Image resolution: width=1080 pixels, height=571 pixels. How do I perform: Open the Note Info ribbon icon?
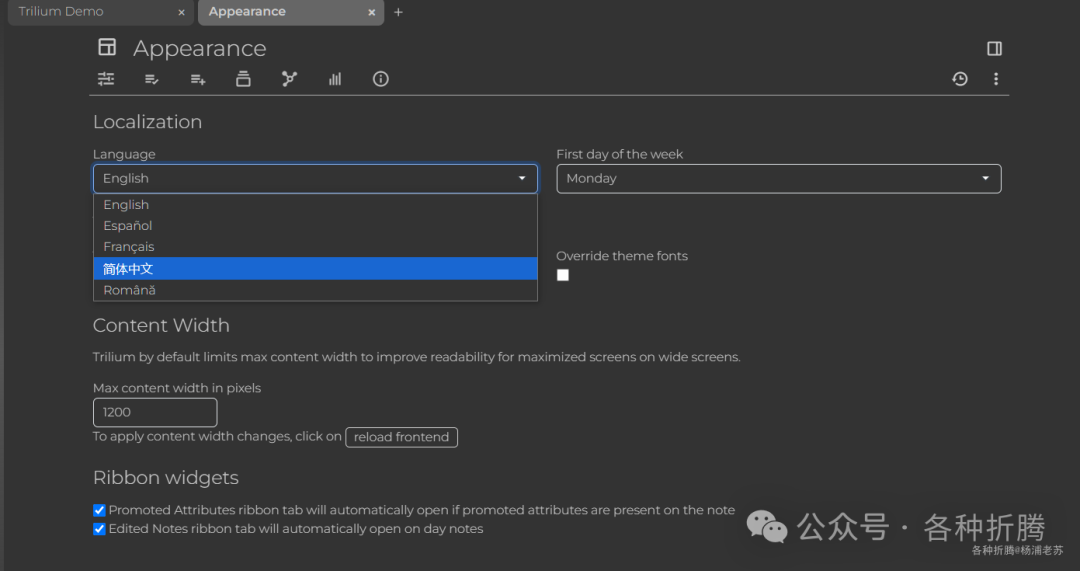point(380,79)
